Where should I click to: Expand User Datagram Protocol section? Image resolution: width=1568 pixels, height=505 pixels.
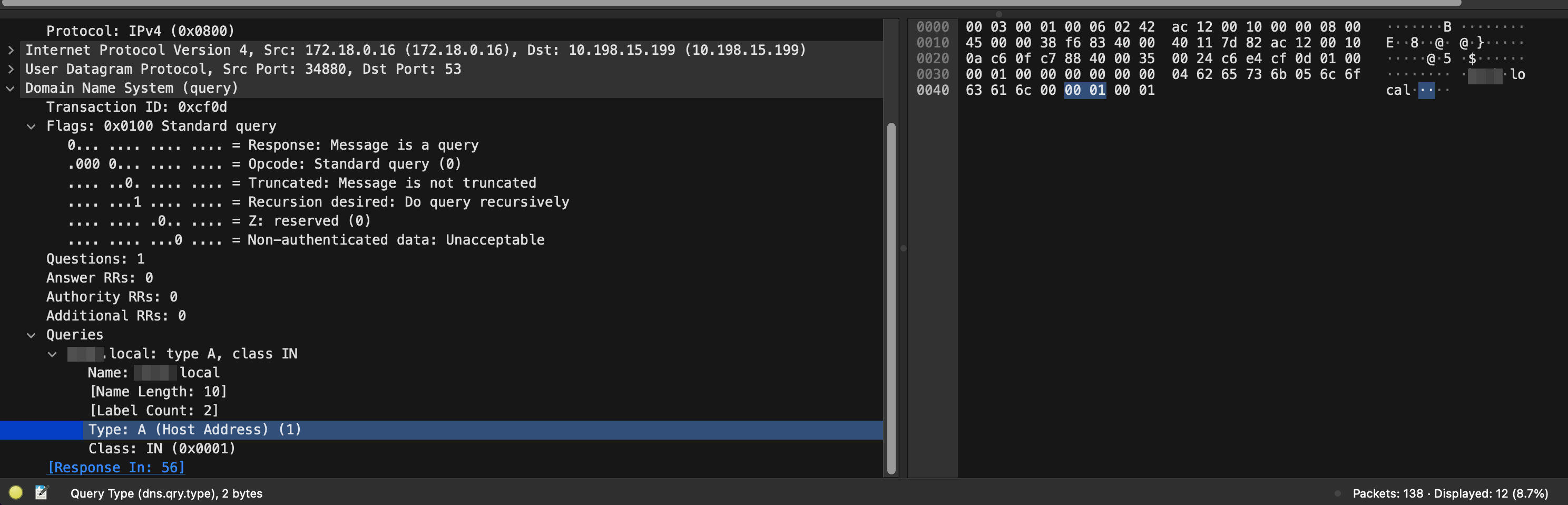point(11,69)
